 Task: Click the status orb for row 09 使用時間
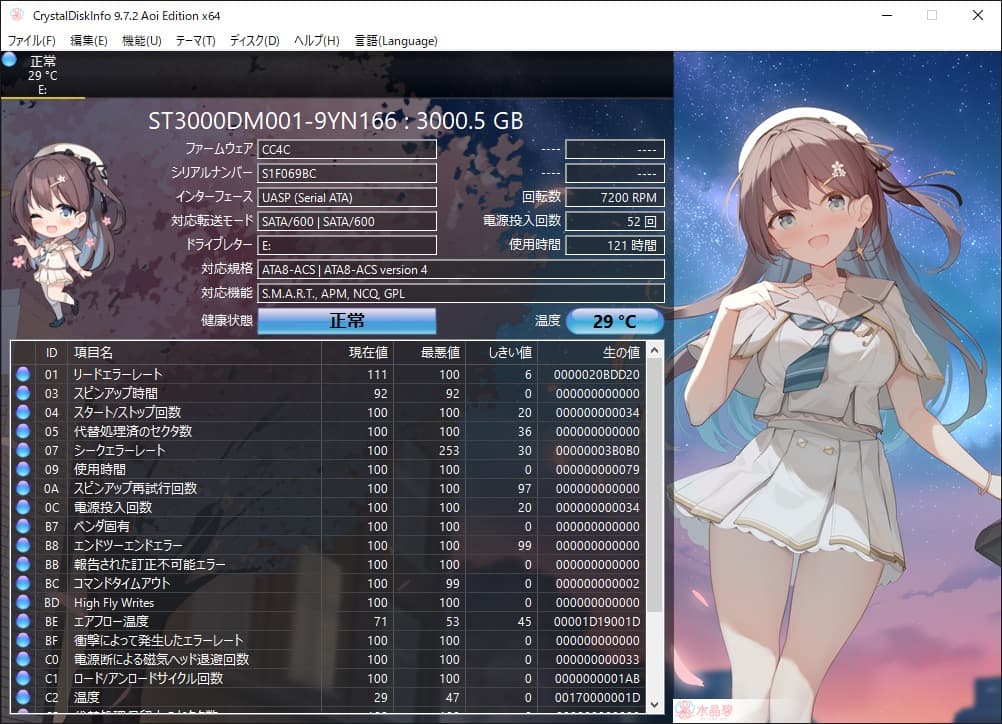coord(23,469)
